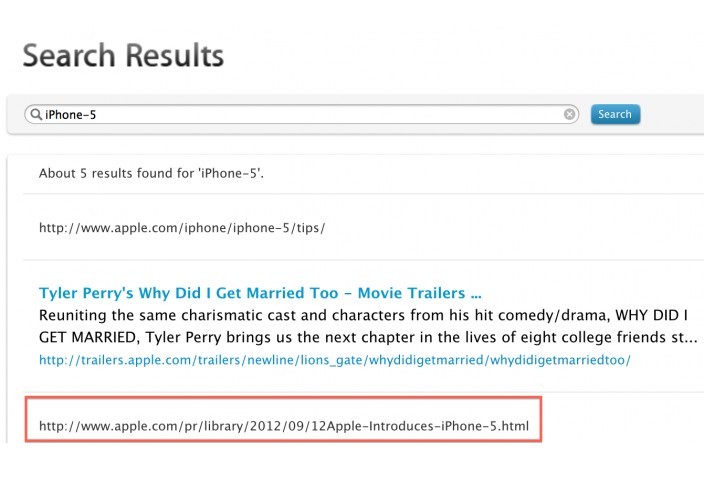Image resolution: width=707 pixels, height=479 pixels.
Task: Click the 'GET MARRIED, Tyler Perry brings' snippet line
Action: (x=368, y=337)
